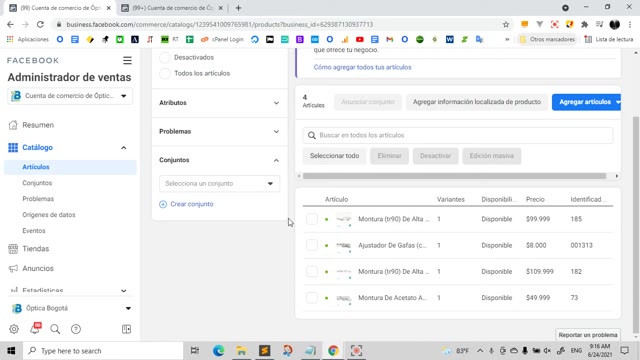Screen dimensions: 640x360
Task: Open Microsoft Edge from taskbar
Action: 219,351
